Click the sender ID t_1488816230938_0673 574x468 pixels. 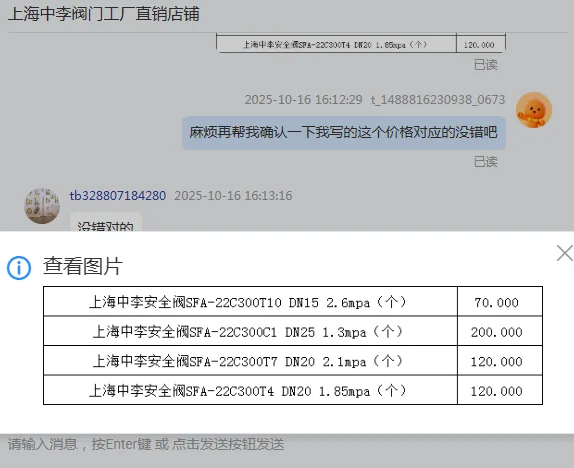438,100
